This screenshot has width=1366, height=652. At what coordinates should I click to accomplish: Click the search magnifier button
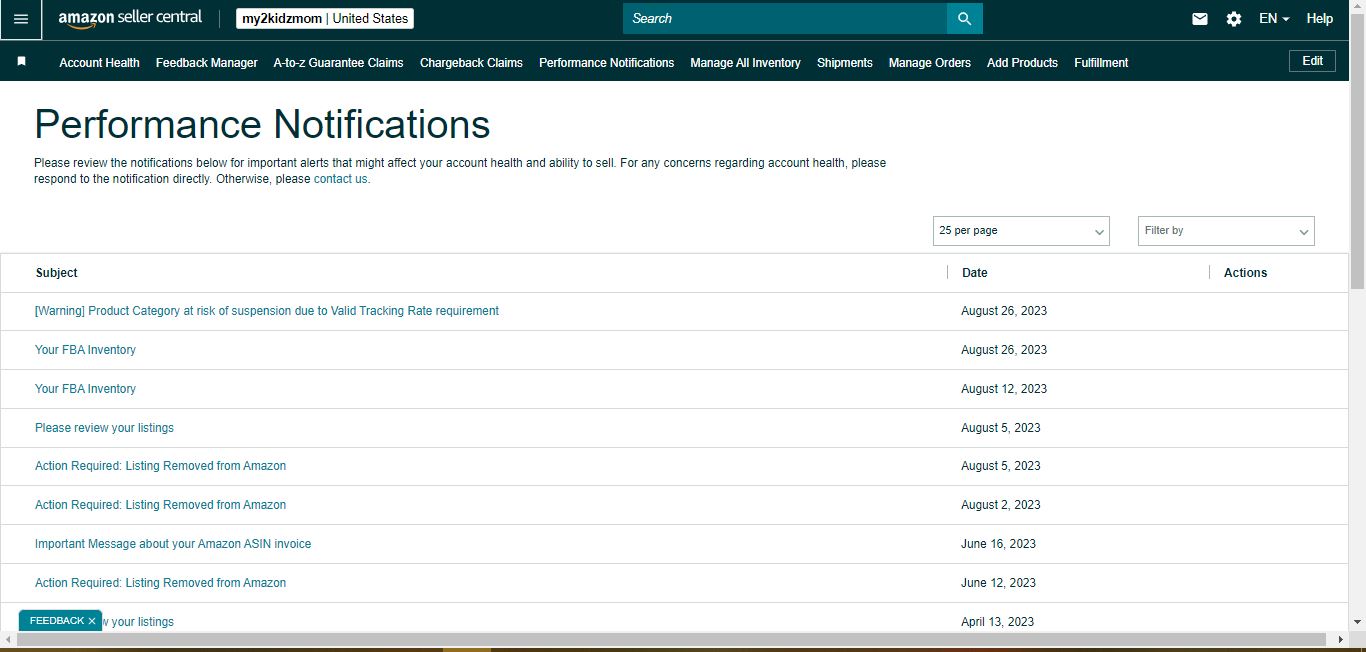click(x=964, y=18)
